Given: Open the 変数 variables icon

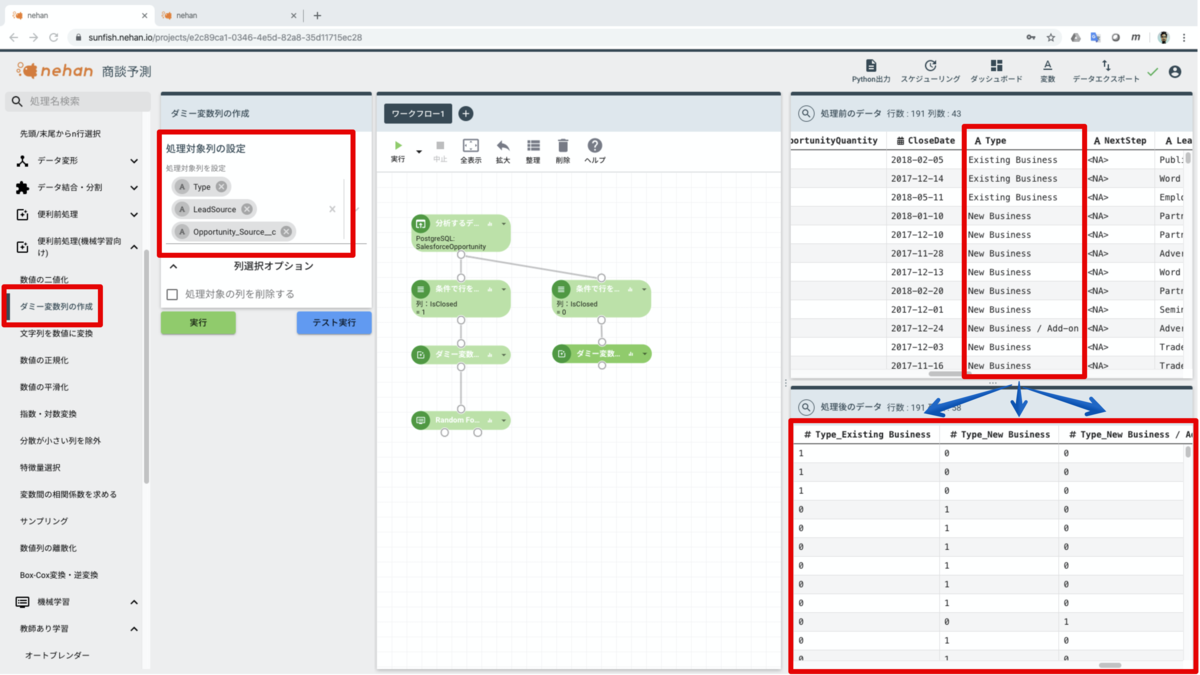Looking at the screenshot, I should tap(1047, 66).
